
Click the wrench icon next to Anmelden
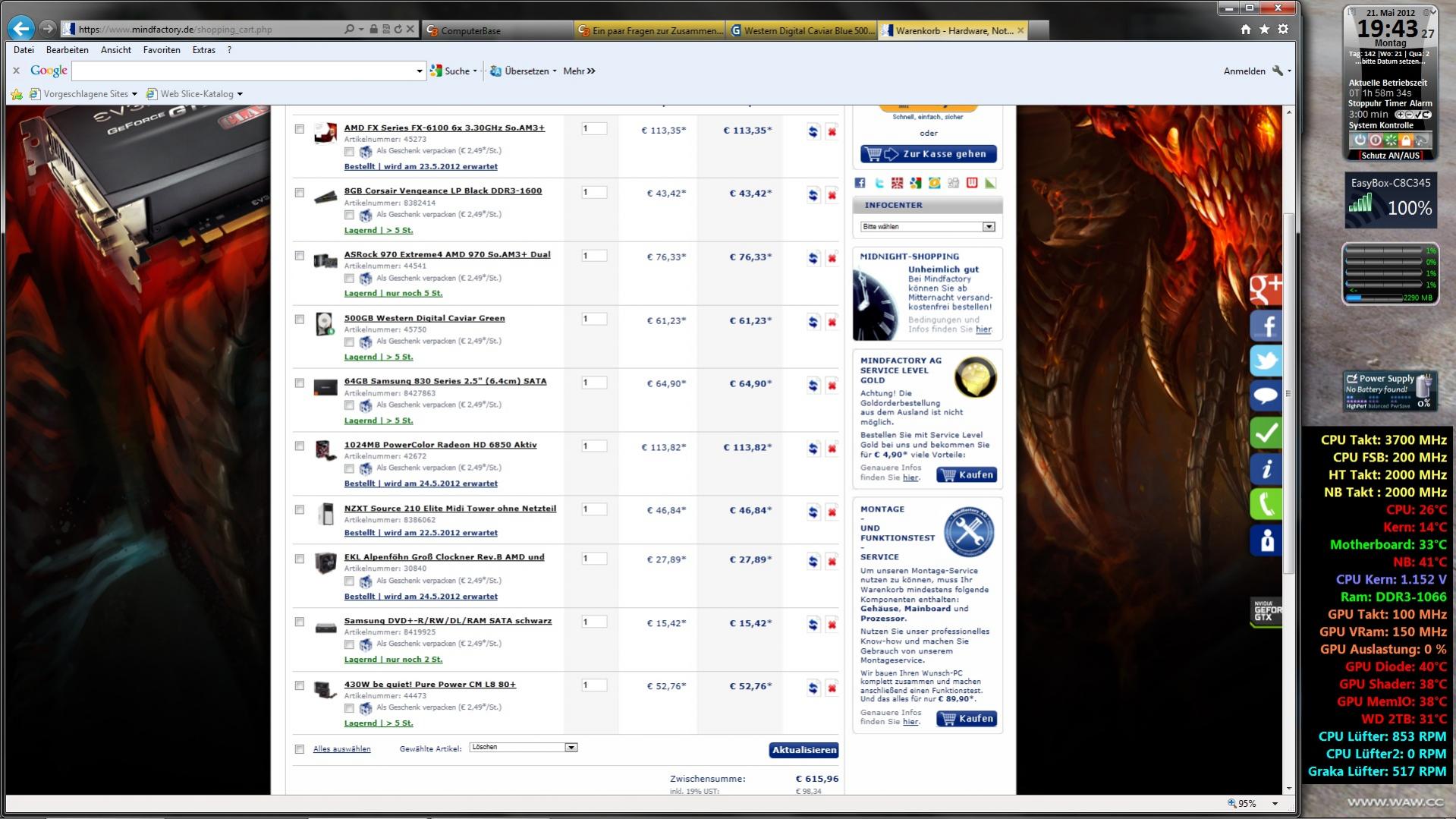1278,71
